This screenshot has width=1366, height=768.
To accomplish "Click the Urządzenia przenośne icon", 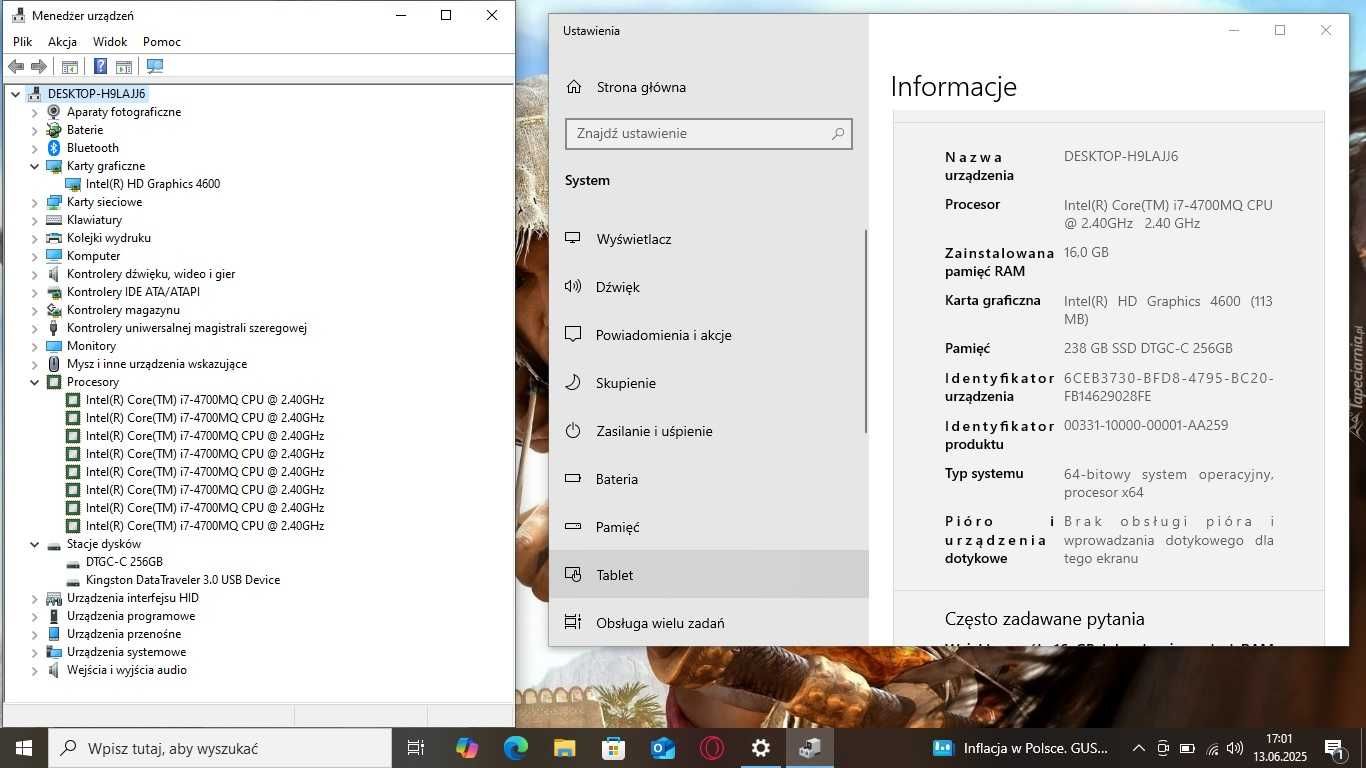I will point(54,634).
